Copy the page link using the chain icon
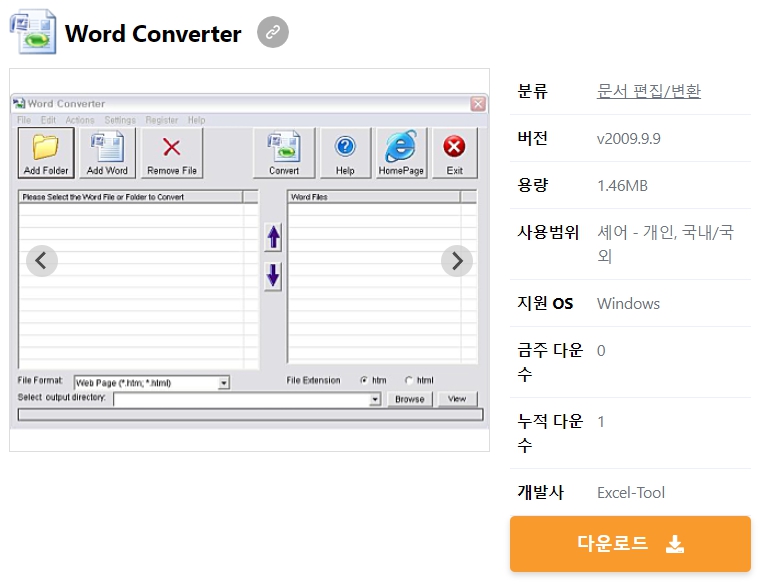This screenshot has width=759, height=584. point(273,32)
